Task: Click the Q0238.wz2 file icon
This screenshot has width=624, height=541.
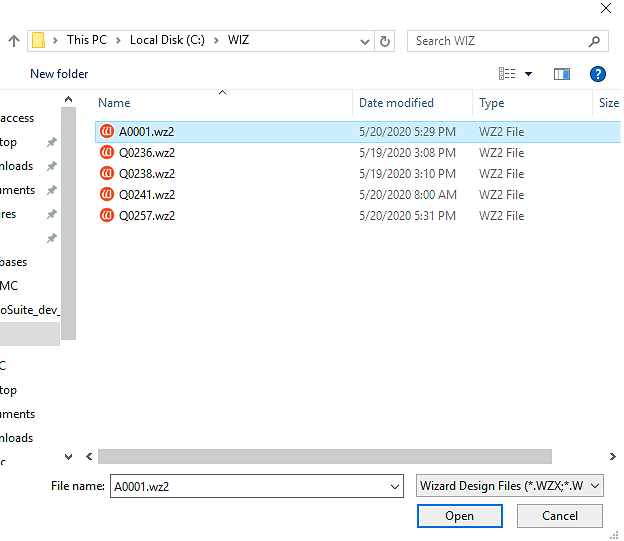Action: pyautogui.click(x=107, y=174)
